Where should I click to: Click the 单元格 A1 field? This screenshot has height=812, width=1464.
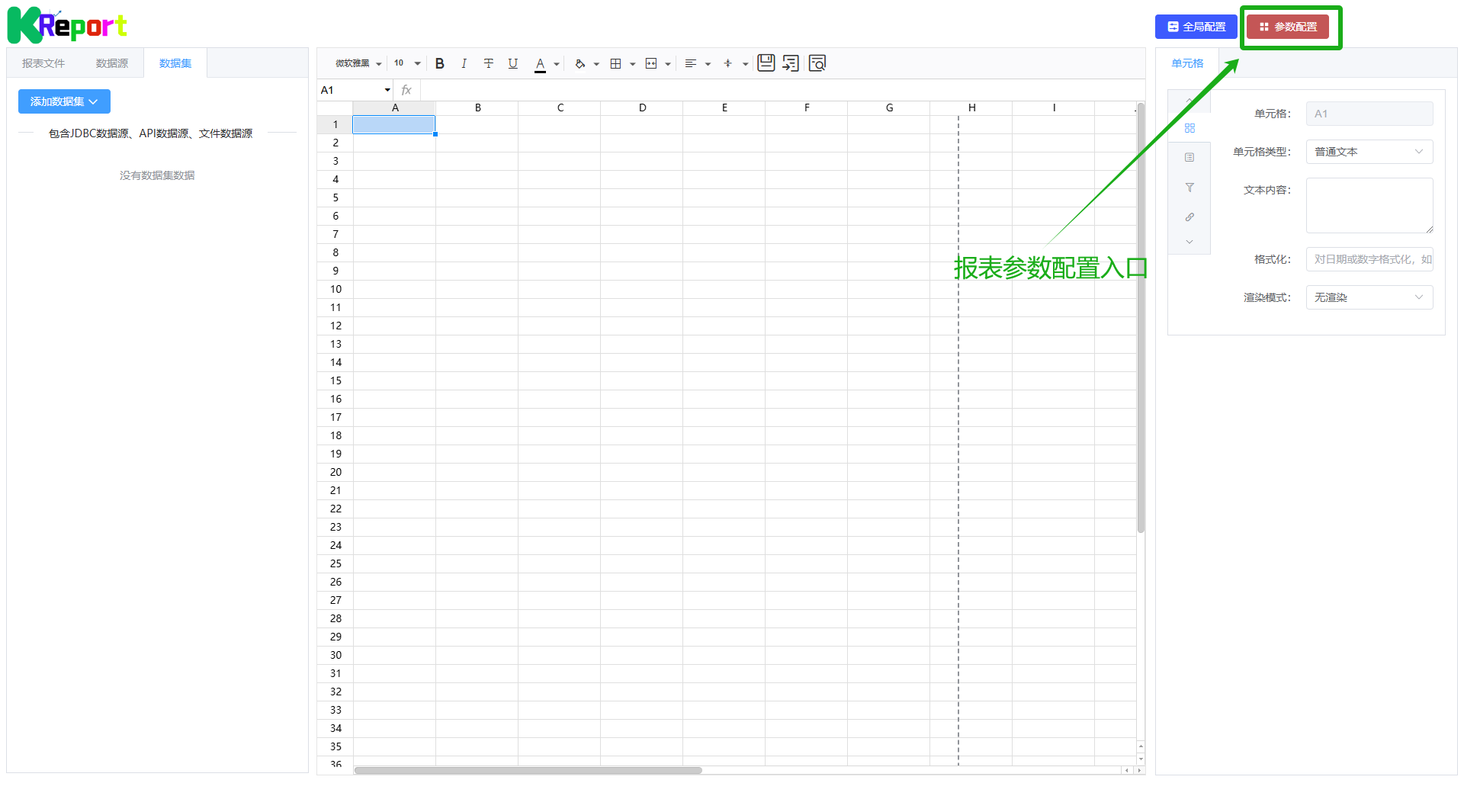[x=1369, y=114]
